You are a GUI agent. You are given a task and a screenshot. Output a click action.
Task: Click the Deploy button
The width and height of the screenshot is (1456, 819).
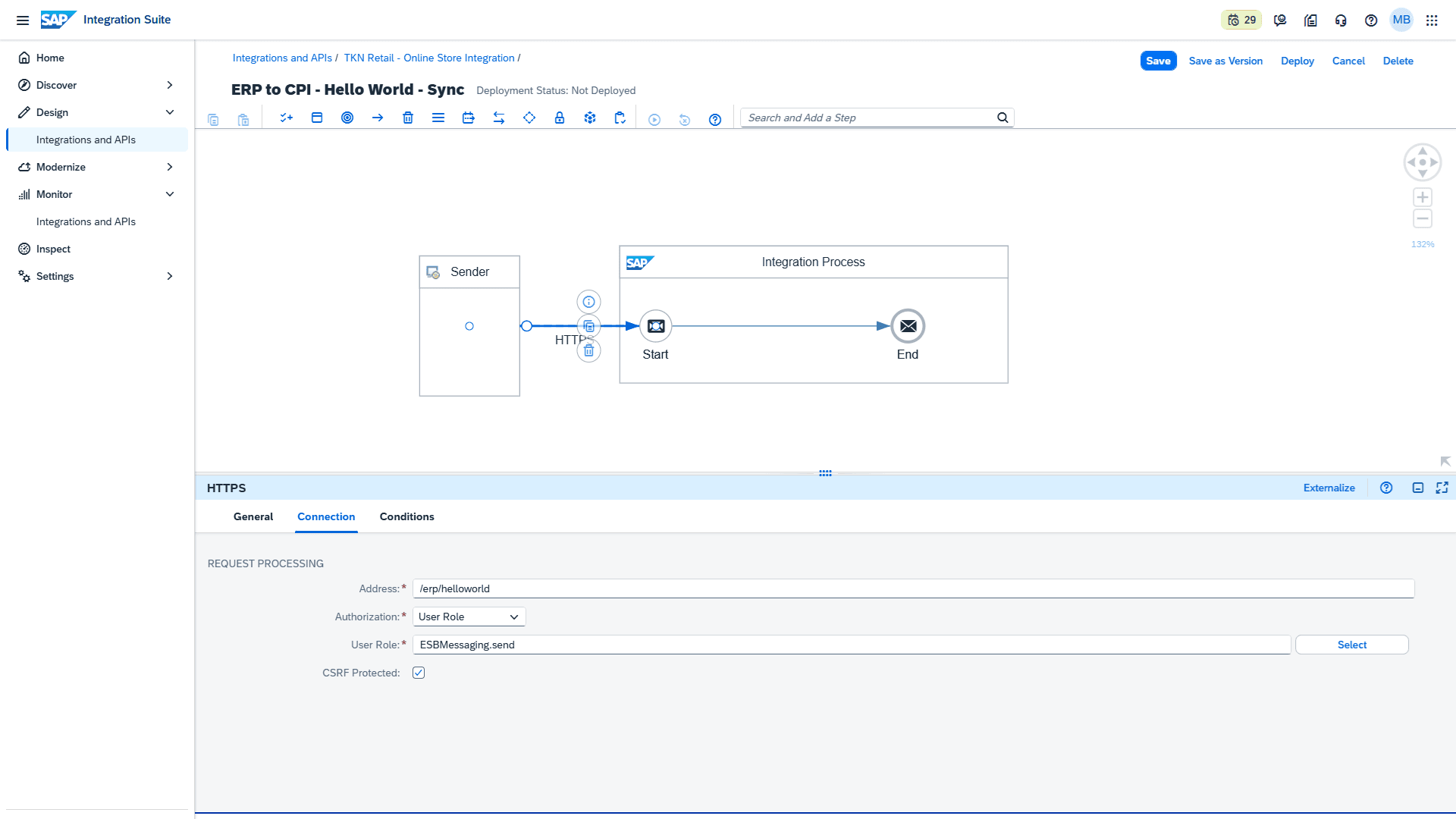point(1298,61)
